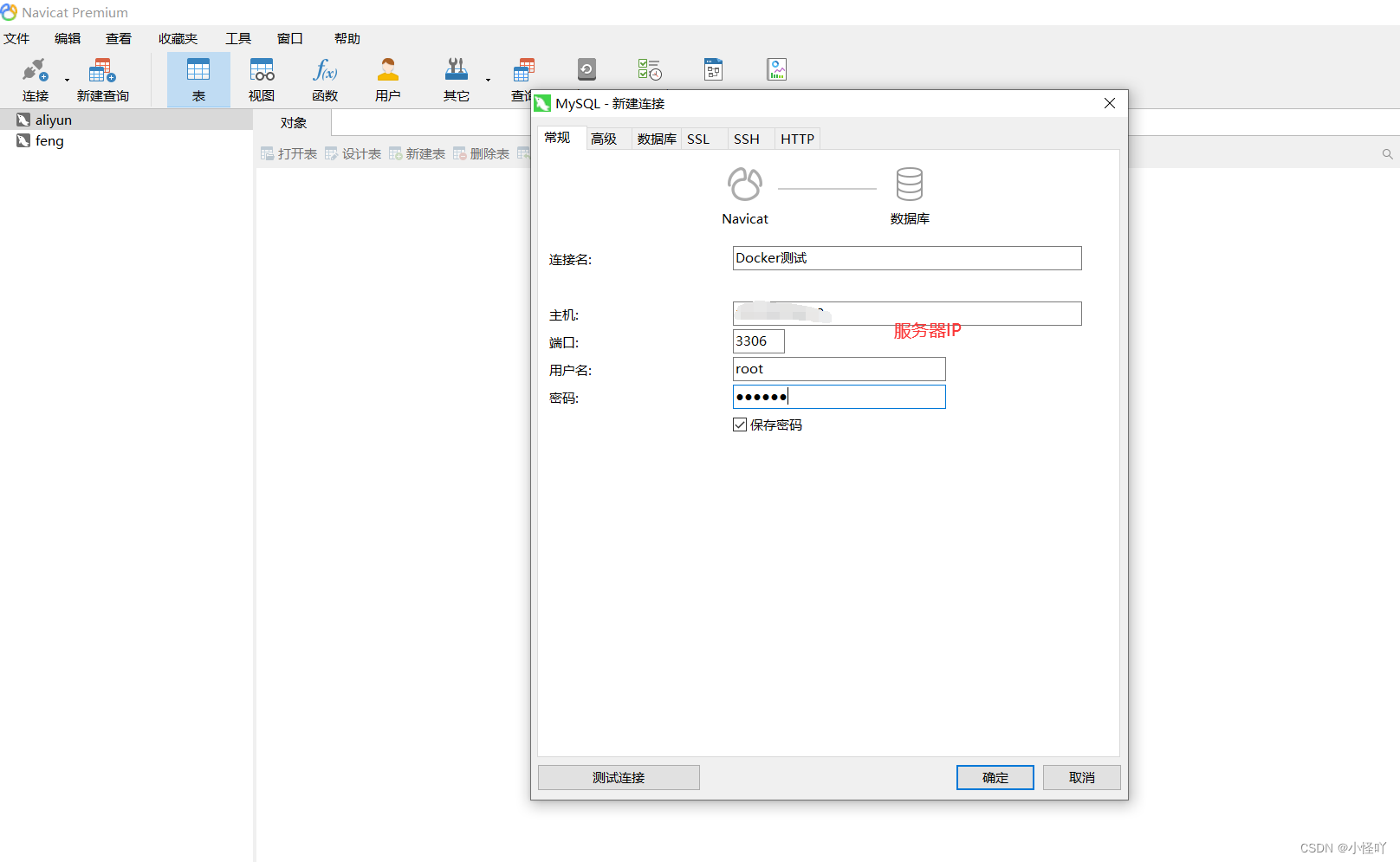Click the 其它 tools toolbar icon

point(457,70)
